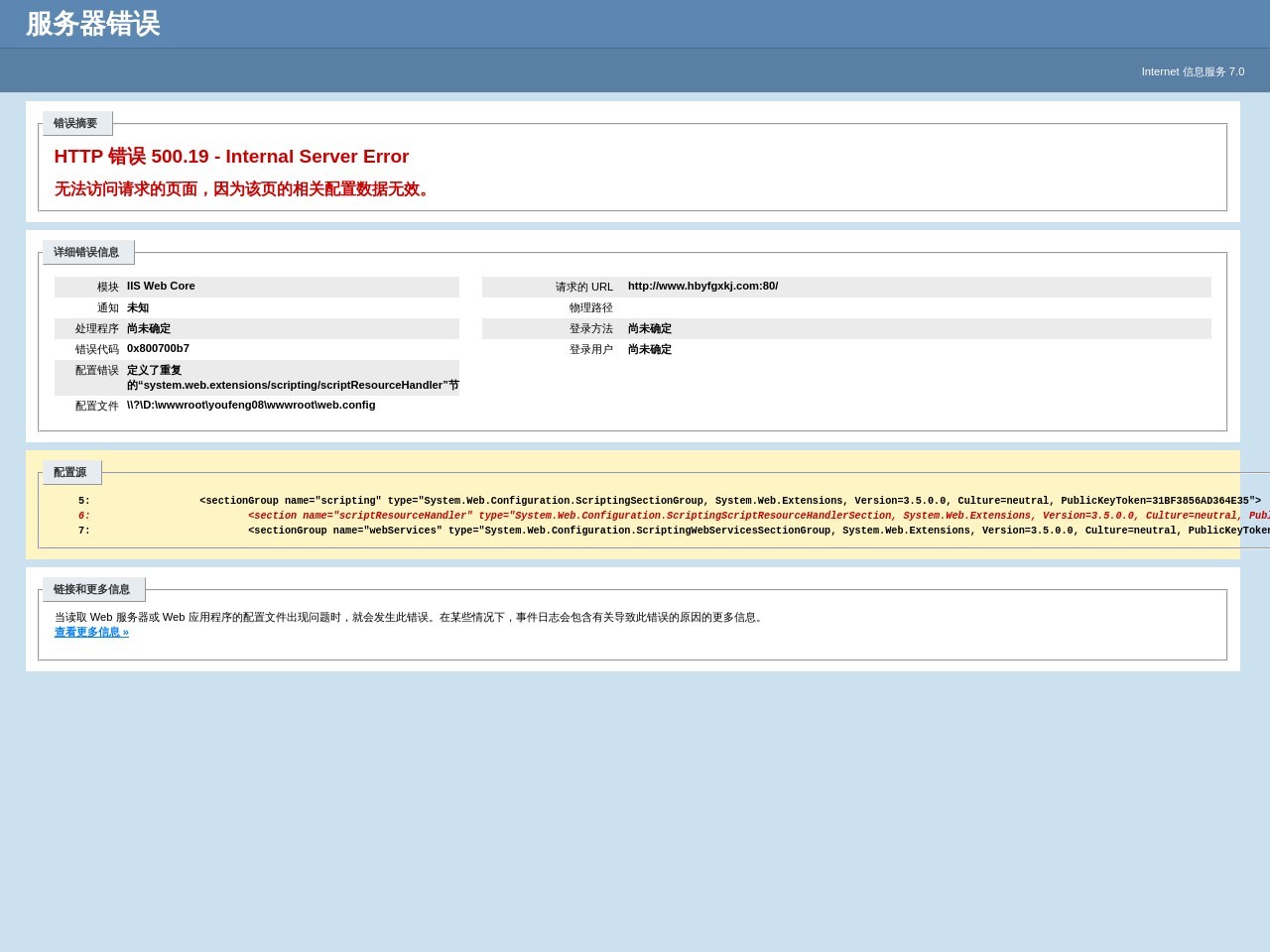Image resolution: width=1270 pixels, height=952 pixels.
Task: Click the 服务器错误 page title
Action: (93, 24)
